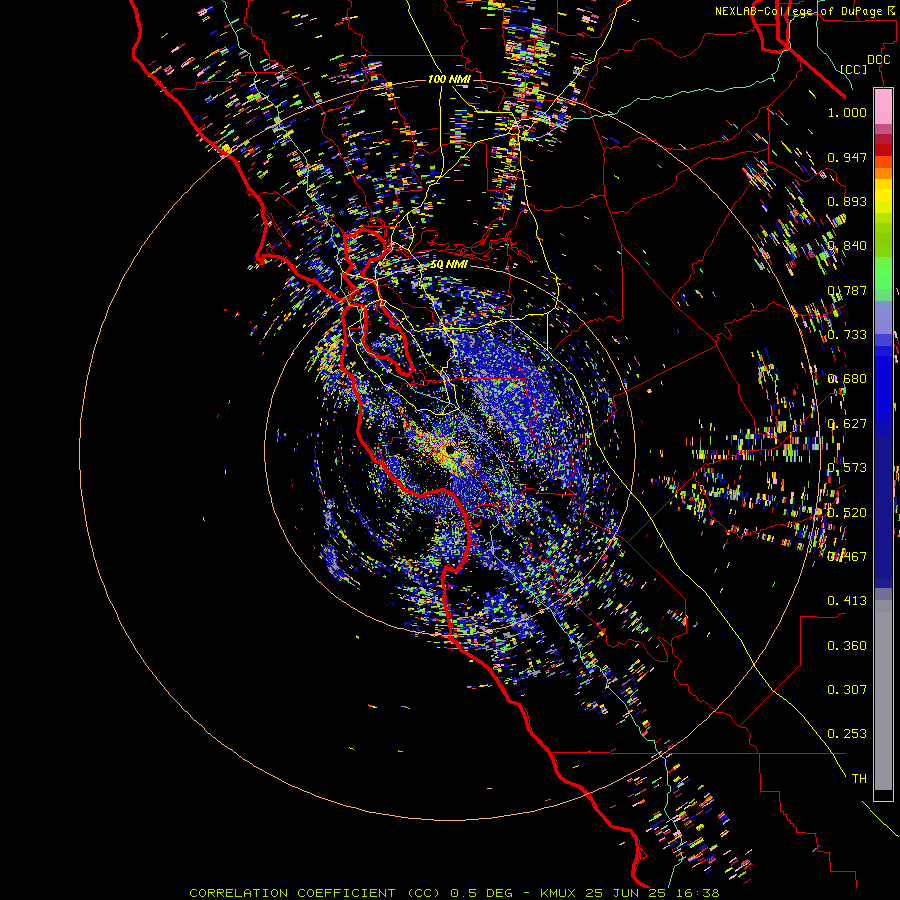
Task: Click the black radar site dot at the rings' center
Action: (x=450, y=452)
